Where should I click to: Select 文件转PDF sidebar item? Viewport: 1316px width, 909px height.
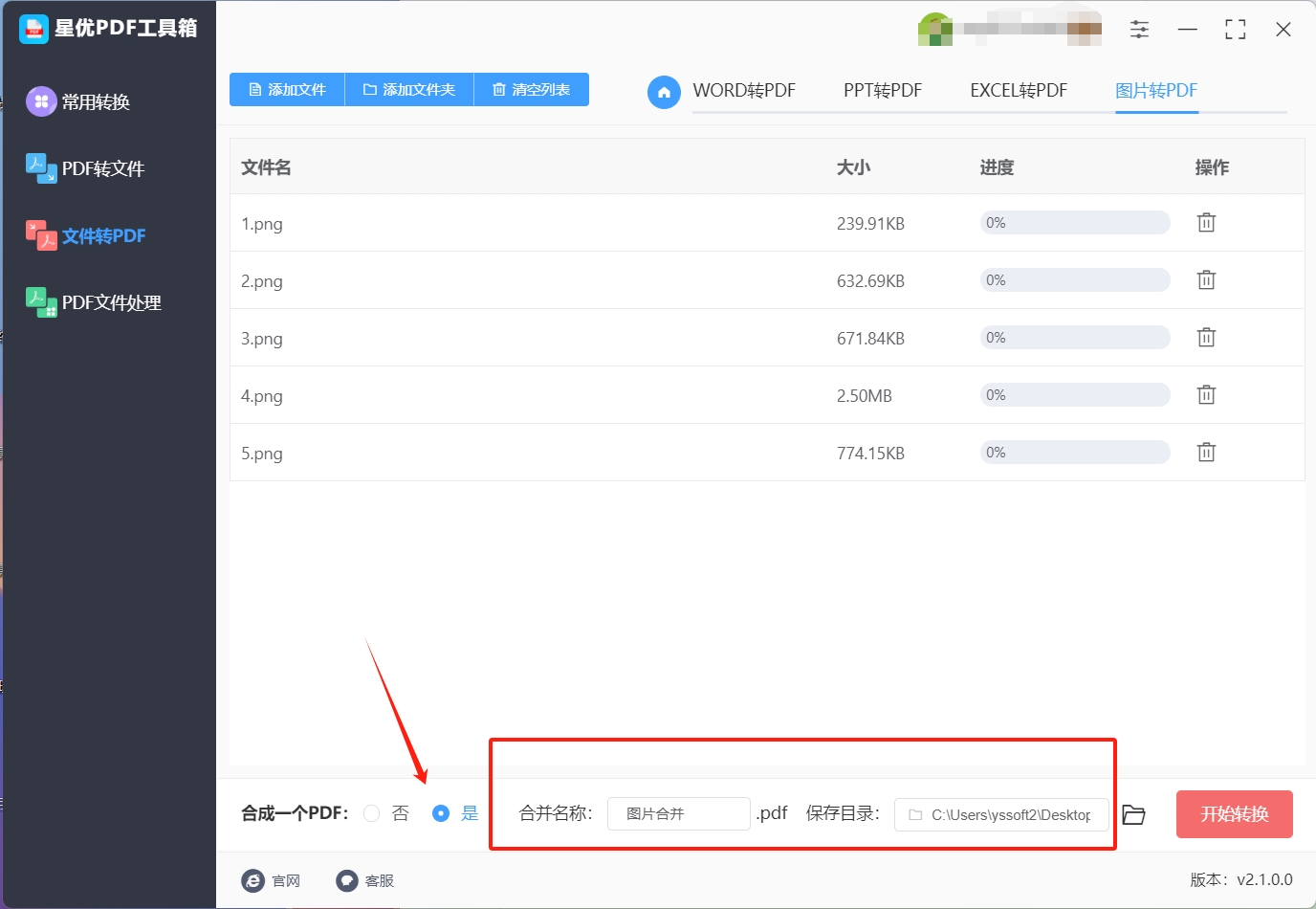(86, 235)
